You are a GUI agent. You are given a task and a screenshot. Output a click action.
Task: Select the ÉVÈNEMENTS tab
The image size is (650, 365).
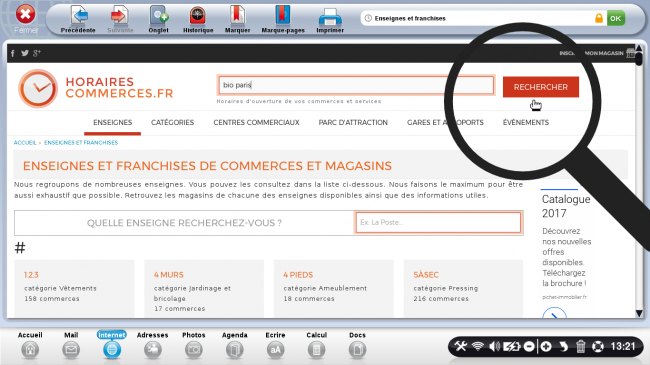[526, 122]
